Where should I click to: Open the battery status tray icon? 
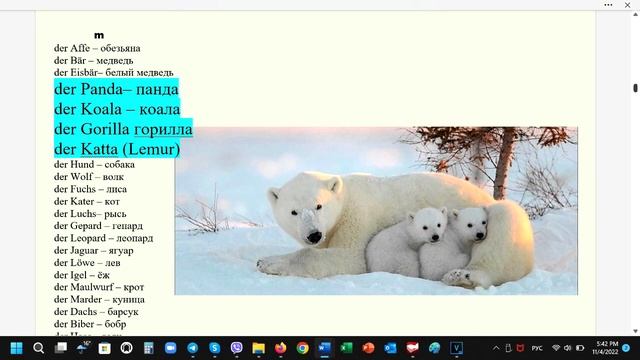[x=580, y=348]
